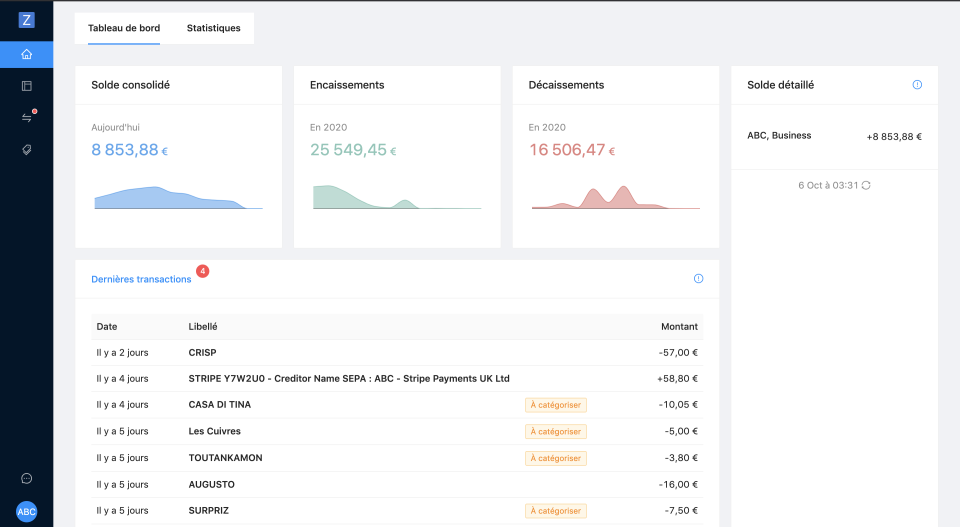The width and height of the screenshot is (960, 527).
Task: Click À catégoriser on the CASA DI TINA row
Action: pos(556,405)
